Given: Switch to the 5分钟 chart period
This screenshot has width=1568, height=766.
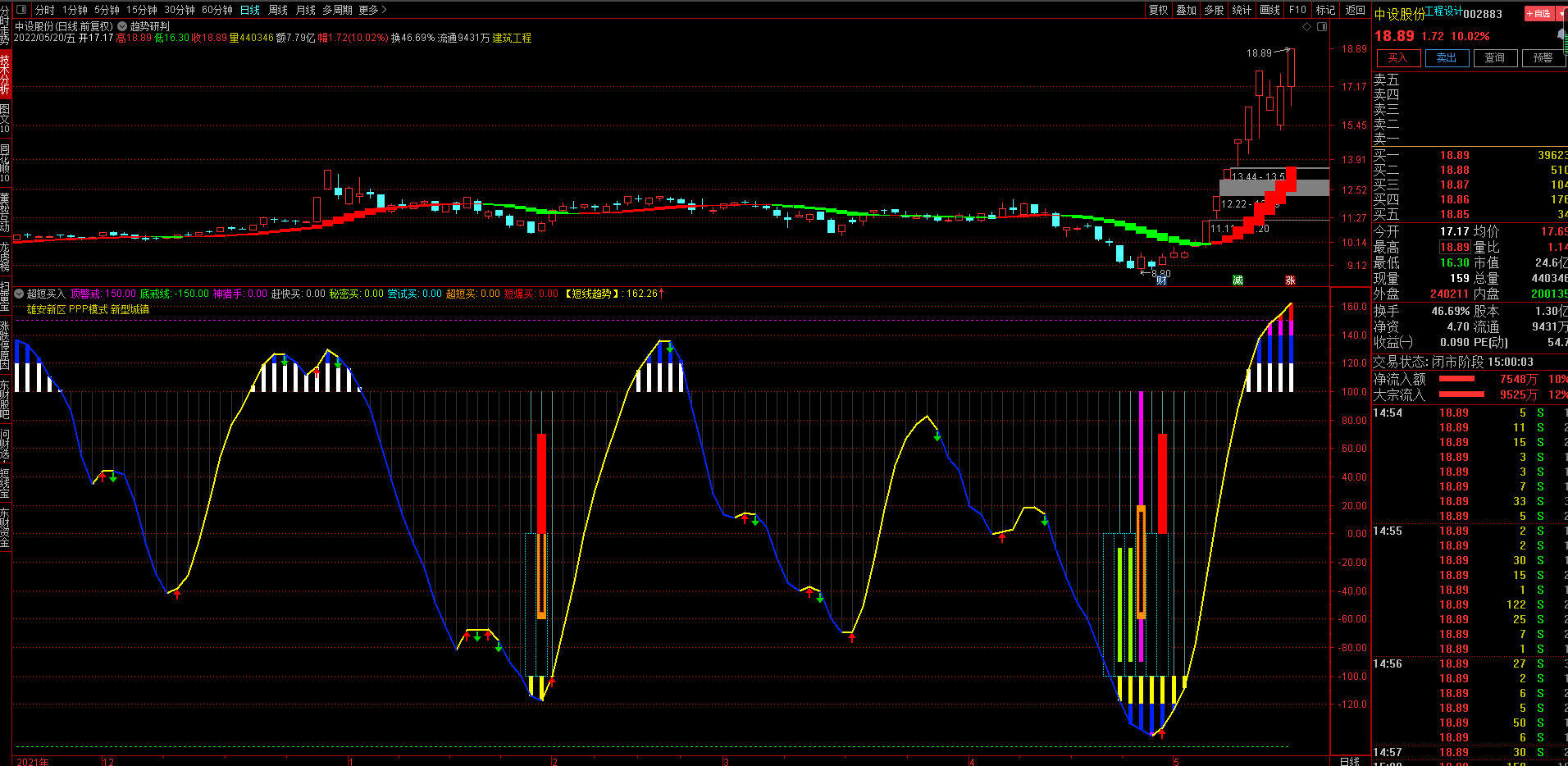Looking at the screenshot, I should [x=107, y=10].
